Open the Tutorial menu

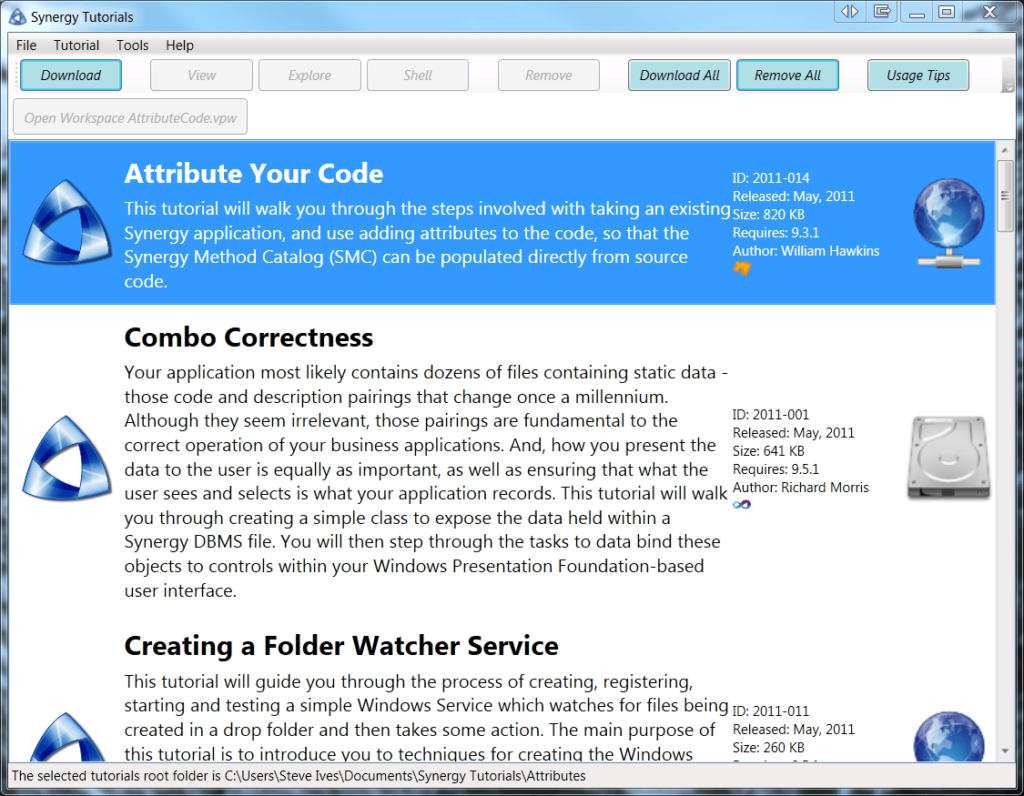click(76, 45)
